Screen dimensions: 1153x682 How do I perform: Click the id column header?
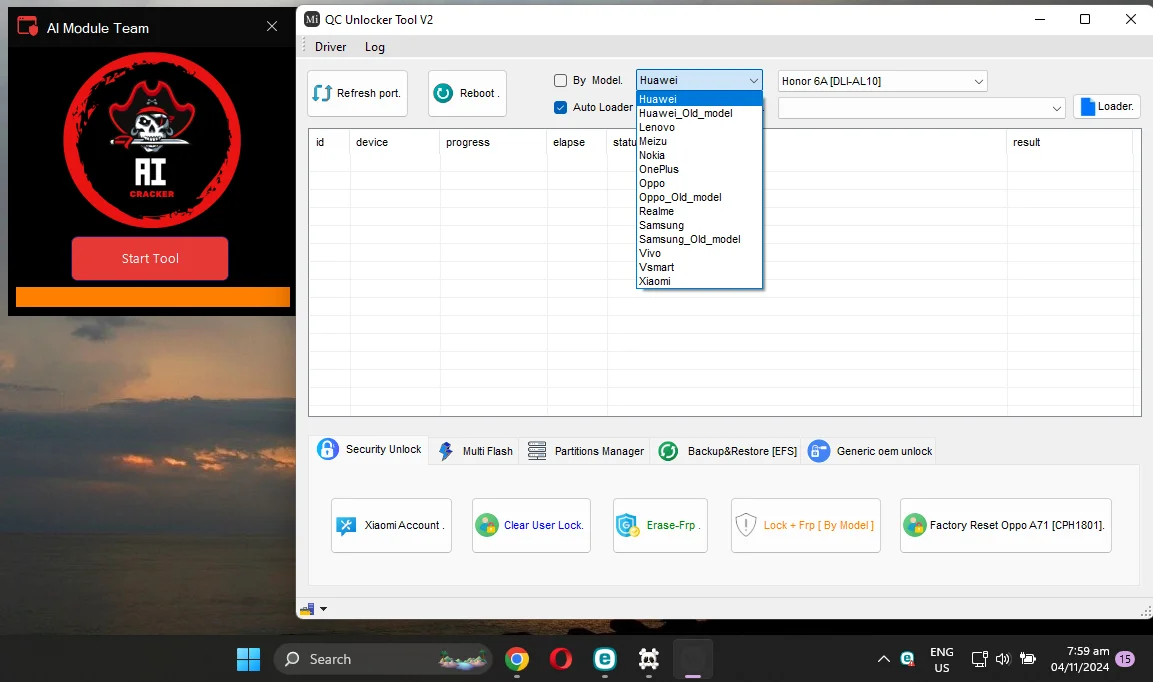point(329,143)
